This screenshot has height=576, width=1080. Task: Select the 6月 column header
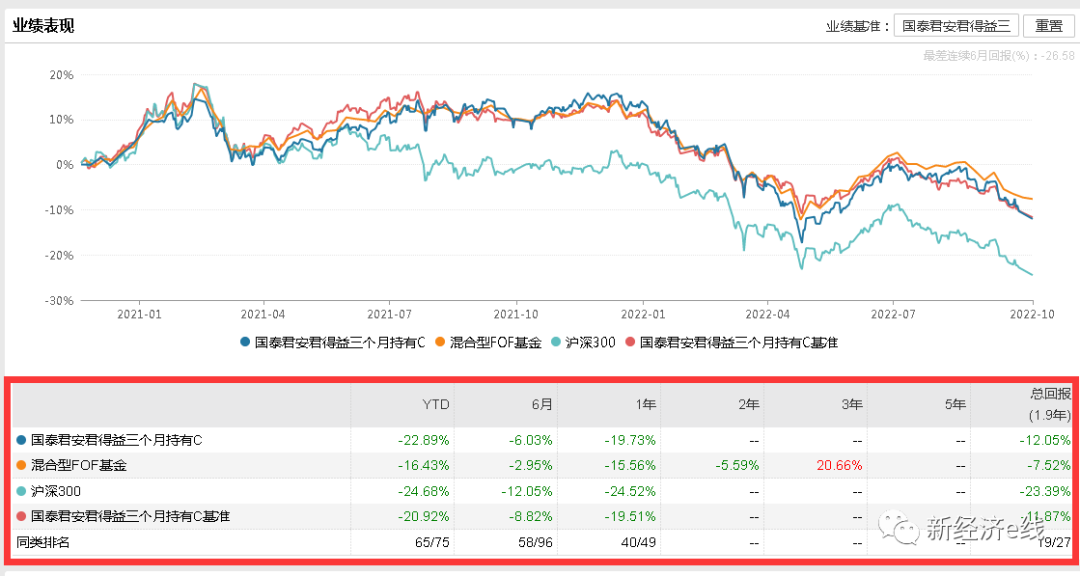pos(540,405)
